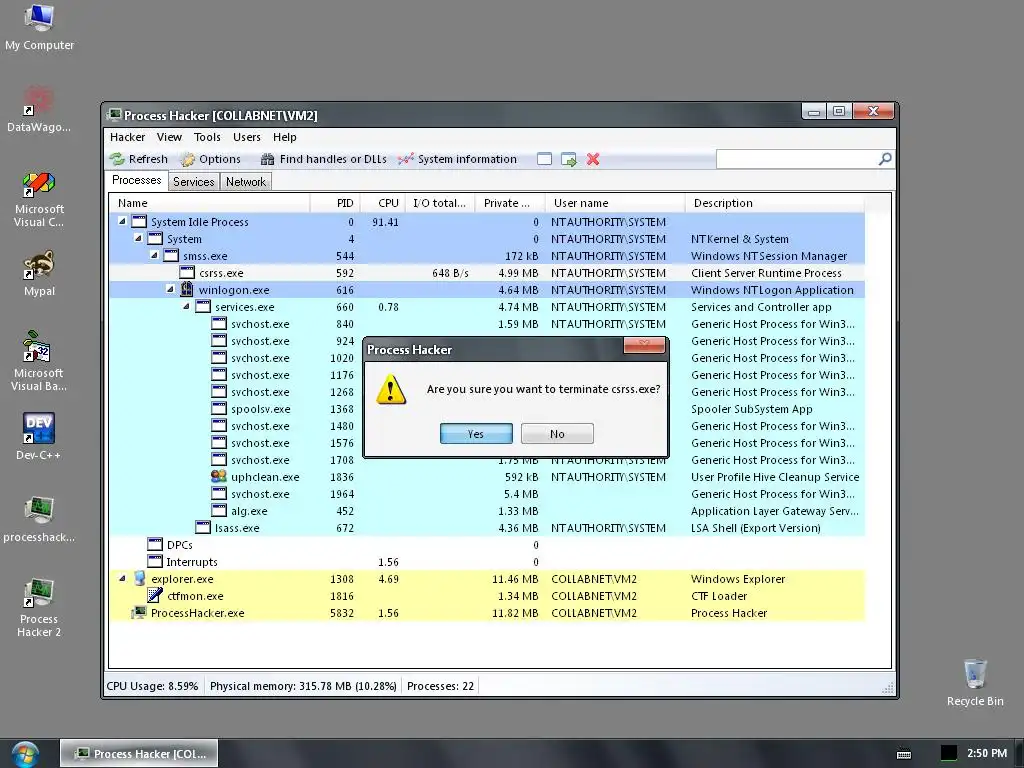The width and height of the screenshot is (1024, 768).
Task: Click the red X terminate toolbar icon
Action: point(593,159)
